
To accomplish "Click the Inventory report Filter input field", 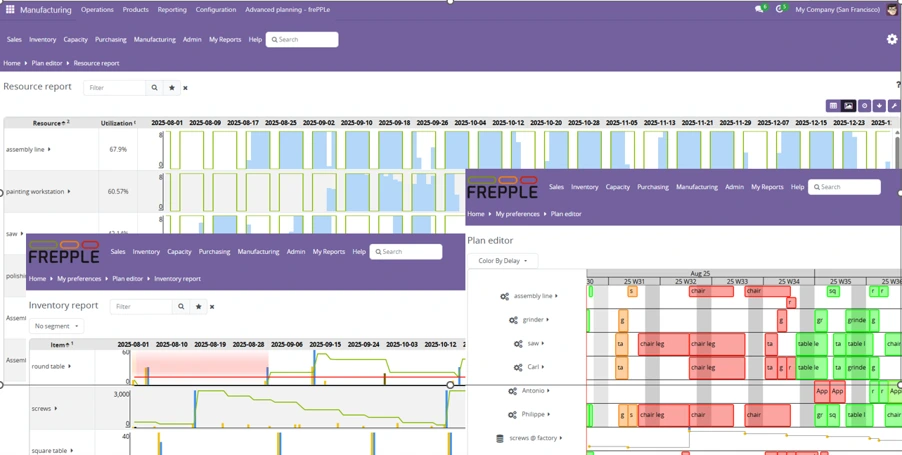I will pos(141,307).
